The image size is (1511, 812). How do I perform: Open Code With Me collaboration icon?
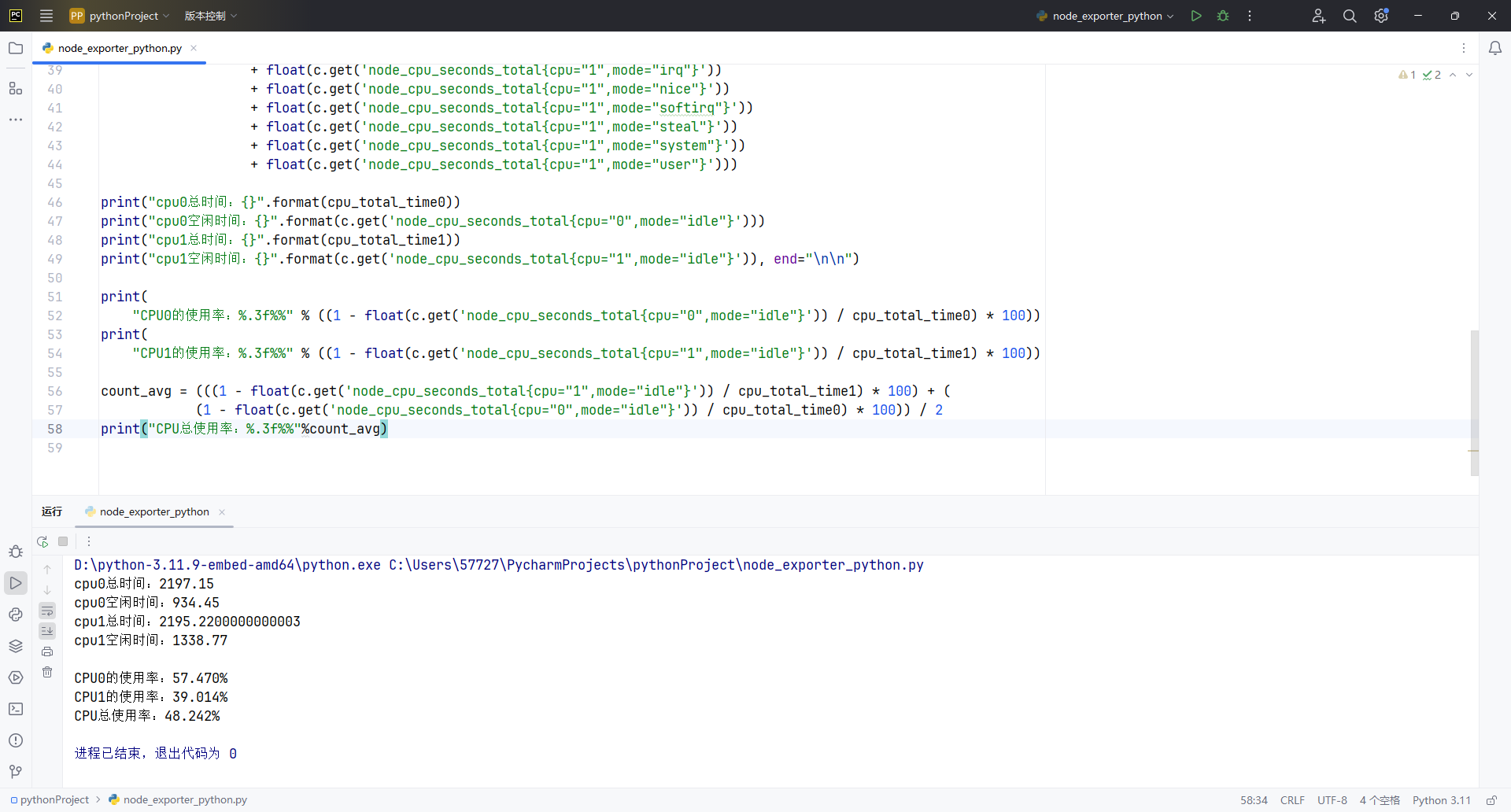click(1319, 16)
